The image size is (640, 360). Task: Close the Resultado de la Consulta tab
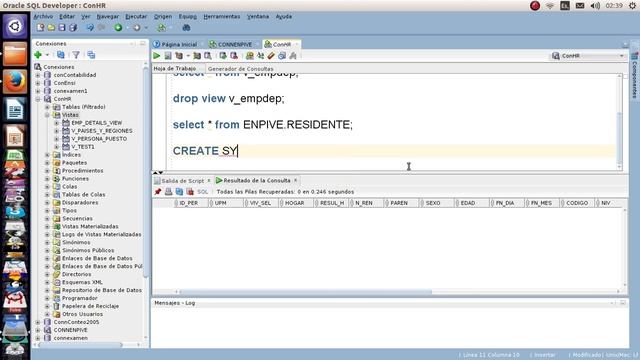coord(296,180)
